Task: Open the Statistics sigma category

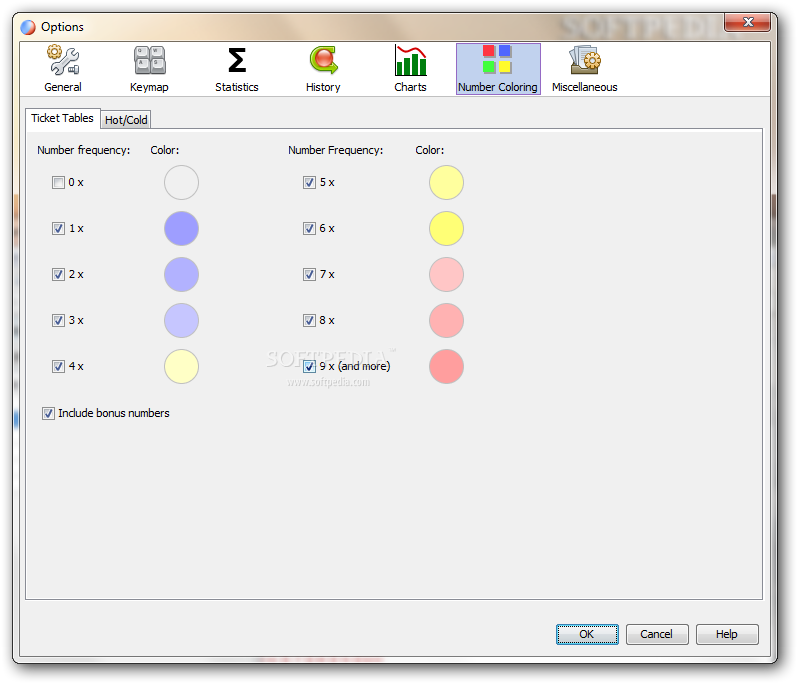Action: pos(237,69)
